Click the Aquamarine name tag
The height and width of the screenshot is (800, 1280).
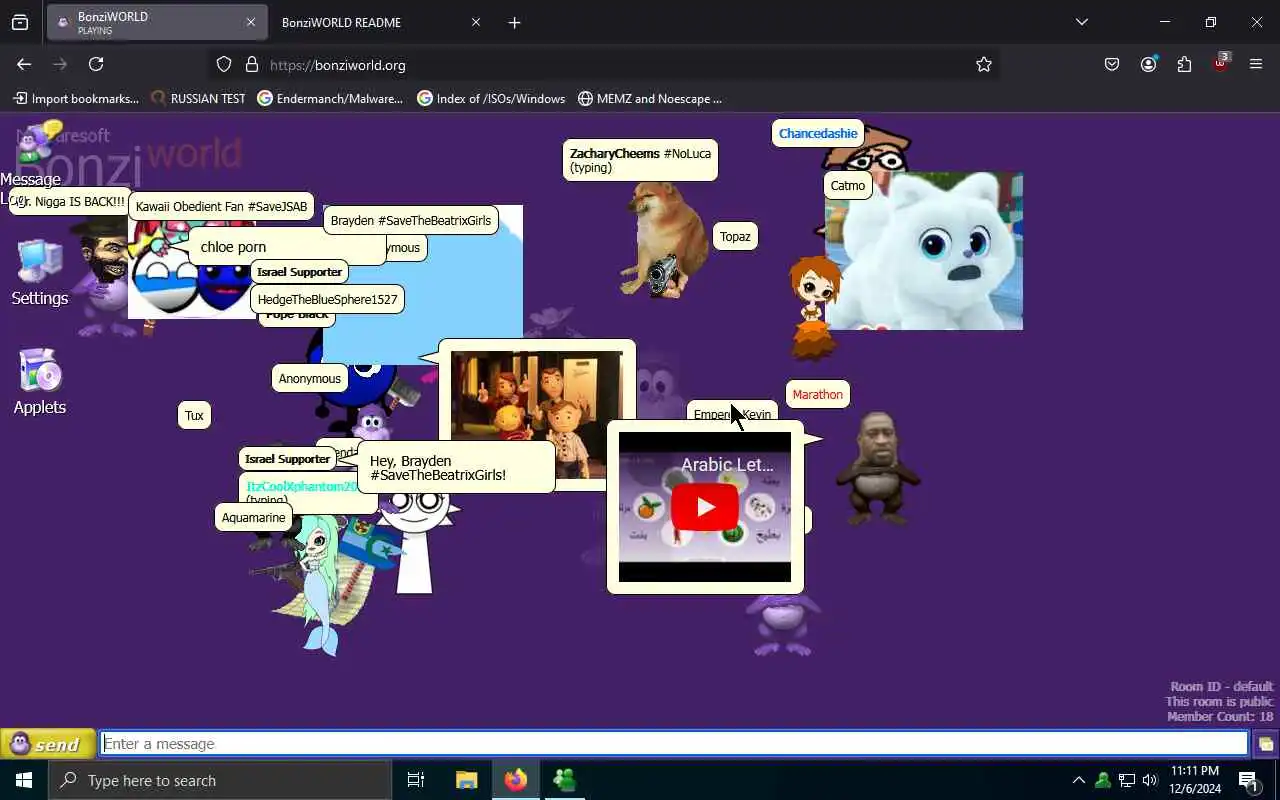[253, 517]
